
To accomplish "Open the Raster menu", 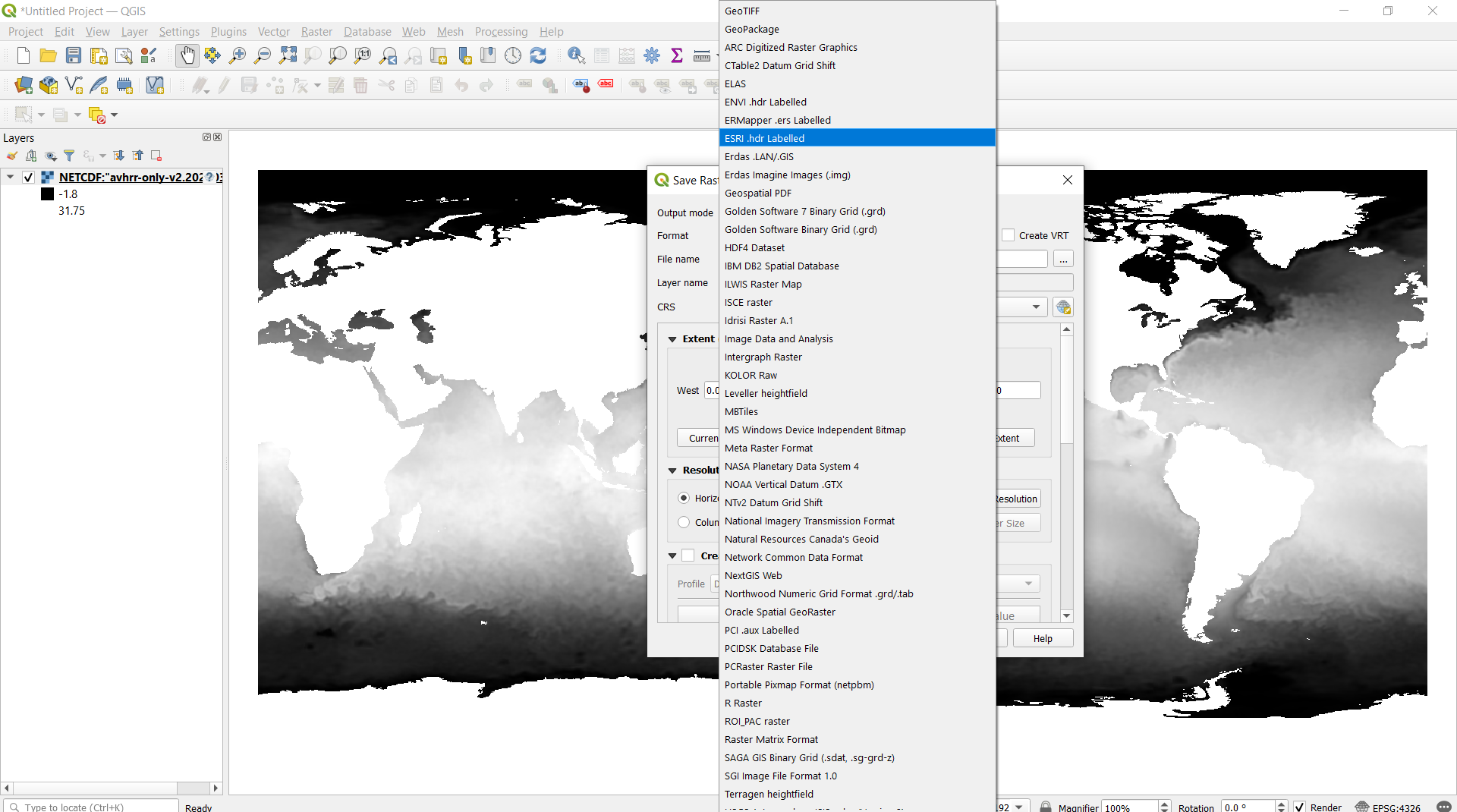I will click(x=316, y=31).
